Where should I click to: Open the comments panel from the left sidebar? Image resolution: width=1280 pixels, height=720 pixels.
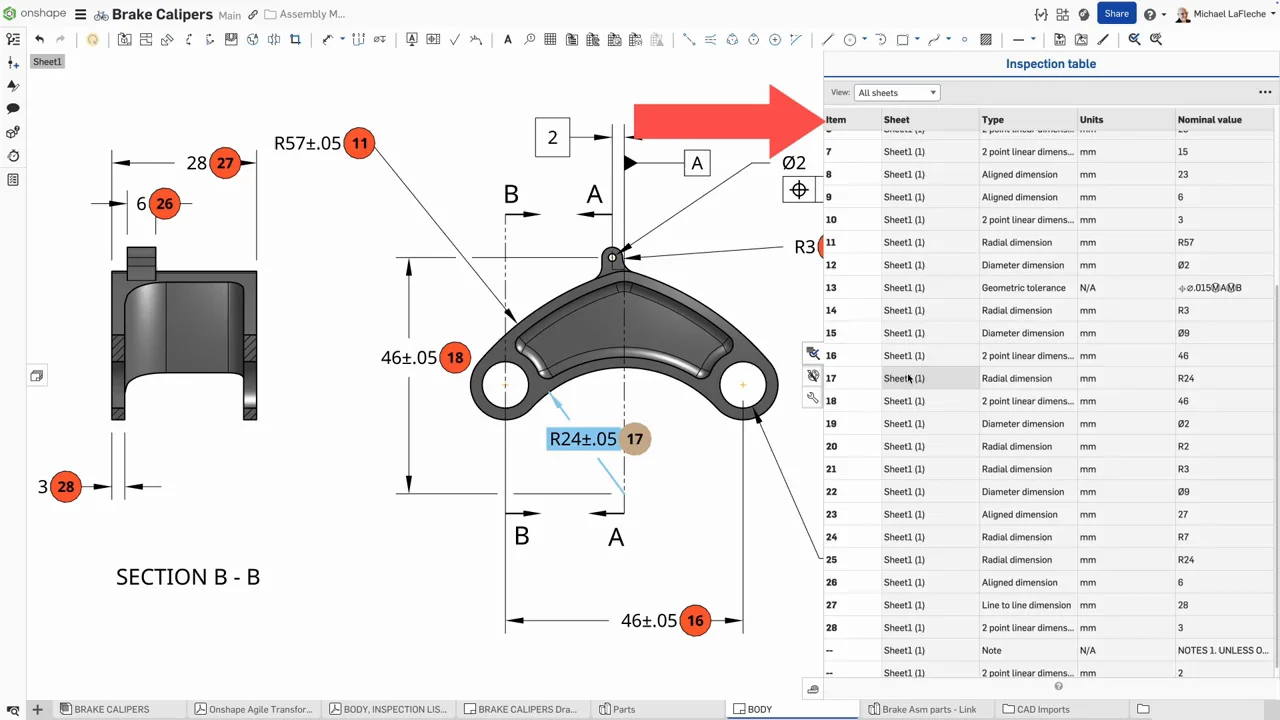pyautogui.click(x=13, y=108)
